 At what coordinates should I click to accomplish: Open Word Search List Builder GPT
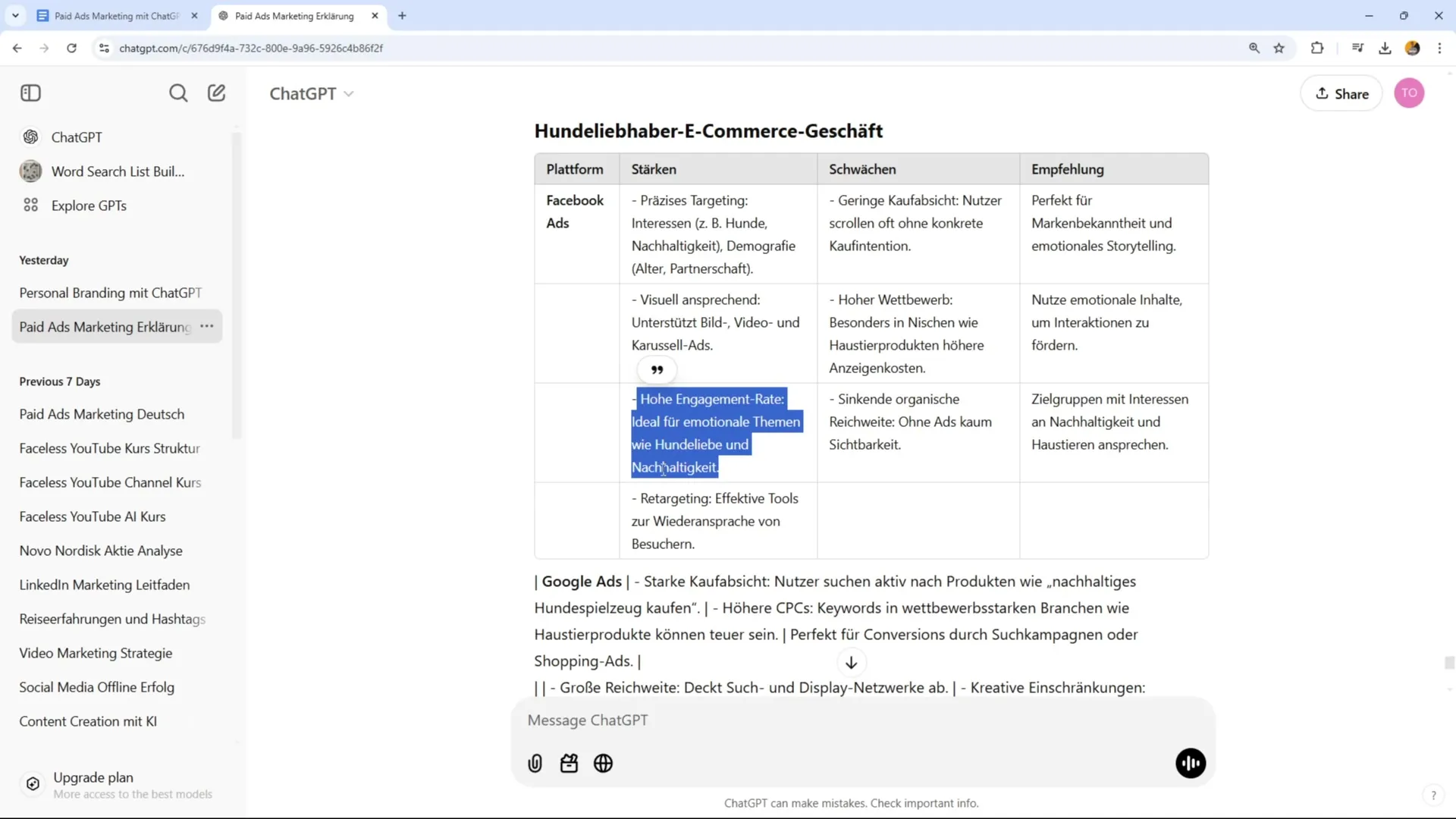(118, 171)
